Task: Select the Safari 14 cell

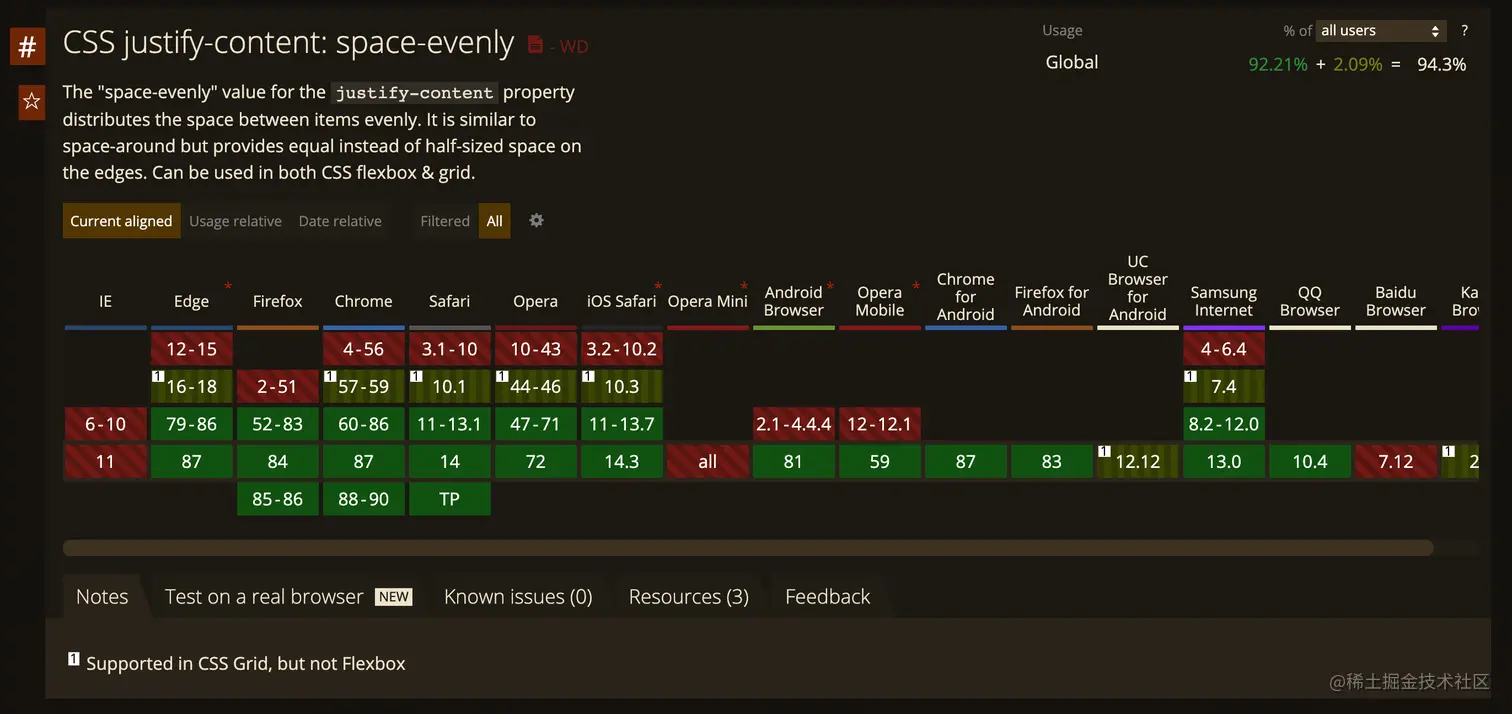Action: [450, 461]
